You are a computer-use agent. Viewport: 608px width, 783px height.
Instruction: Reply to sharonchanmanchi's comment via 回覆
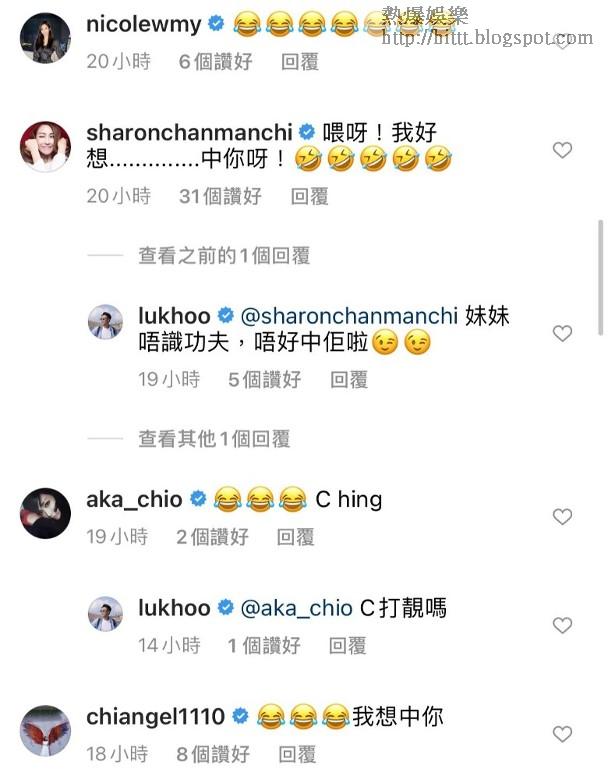(x=309, y=196)
